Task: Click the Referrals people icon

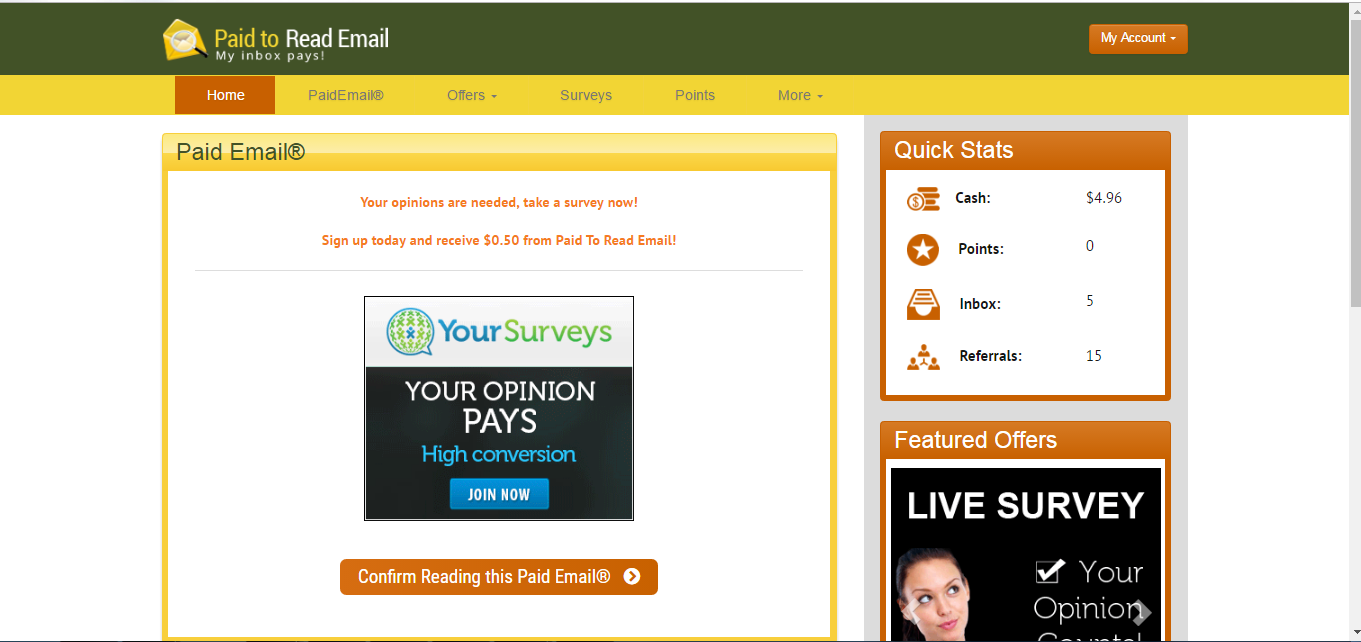Action: point(923,357)
